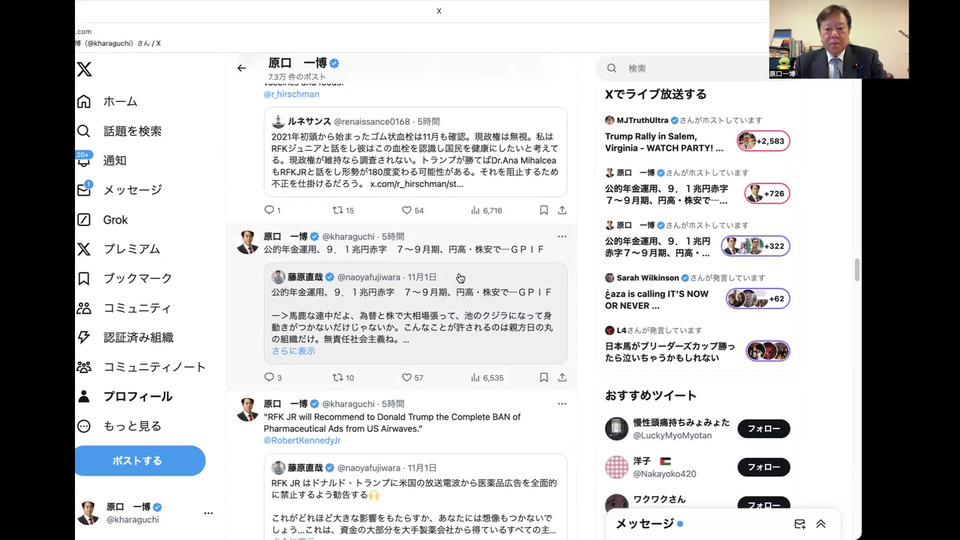This screenshot has height=540, width=960.
Task: Open account menu dots next to @kharaguchi
Action: click(x=209, y=513)
